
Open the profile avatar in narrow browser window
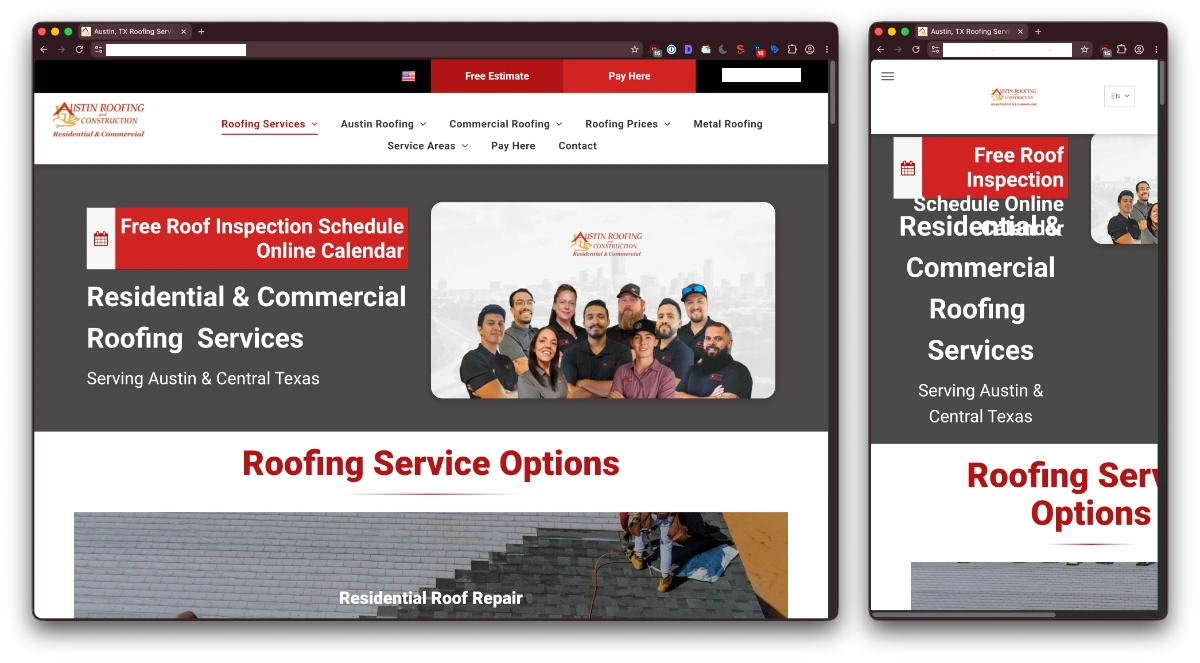pos(1139,49)
